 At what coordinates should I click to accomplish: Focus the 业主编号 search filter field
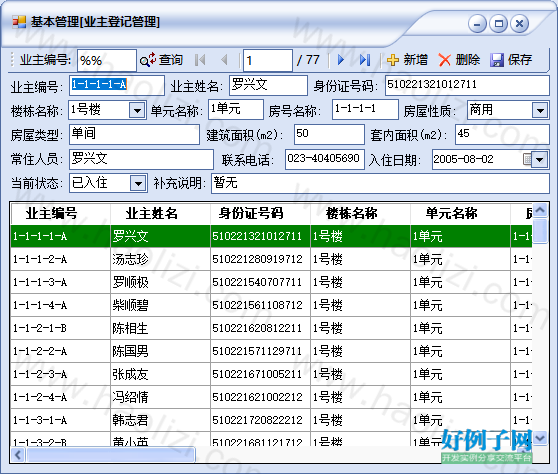coord(107,60)
